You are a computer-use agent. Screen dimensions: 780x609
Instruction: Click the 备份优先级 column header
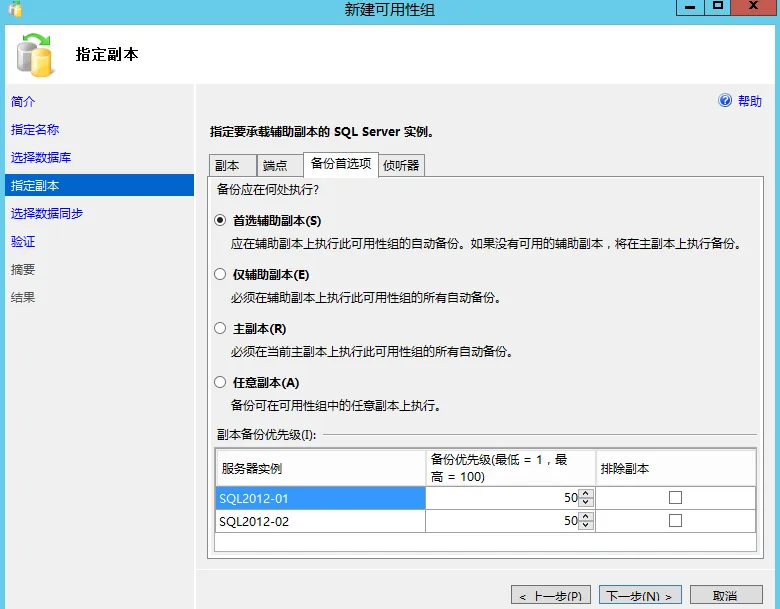[511, 468]
